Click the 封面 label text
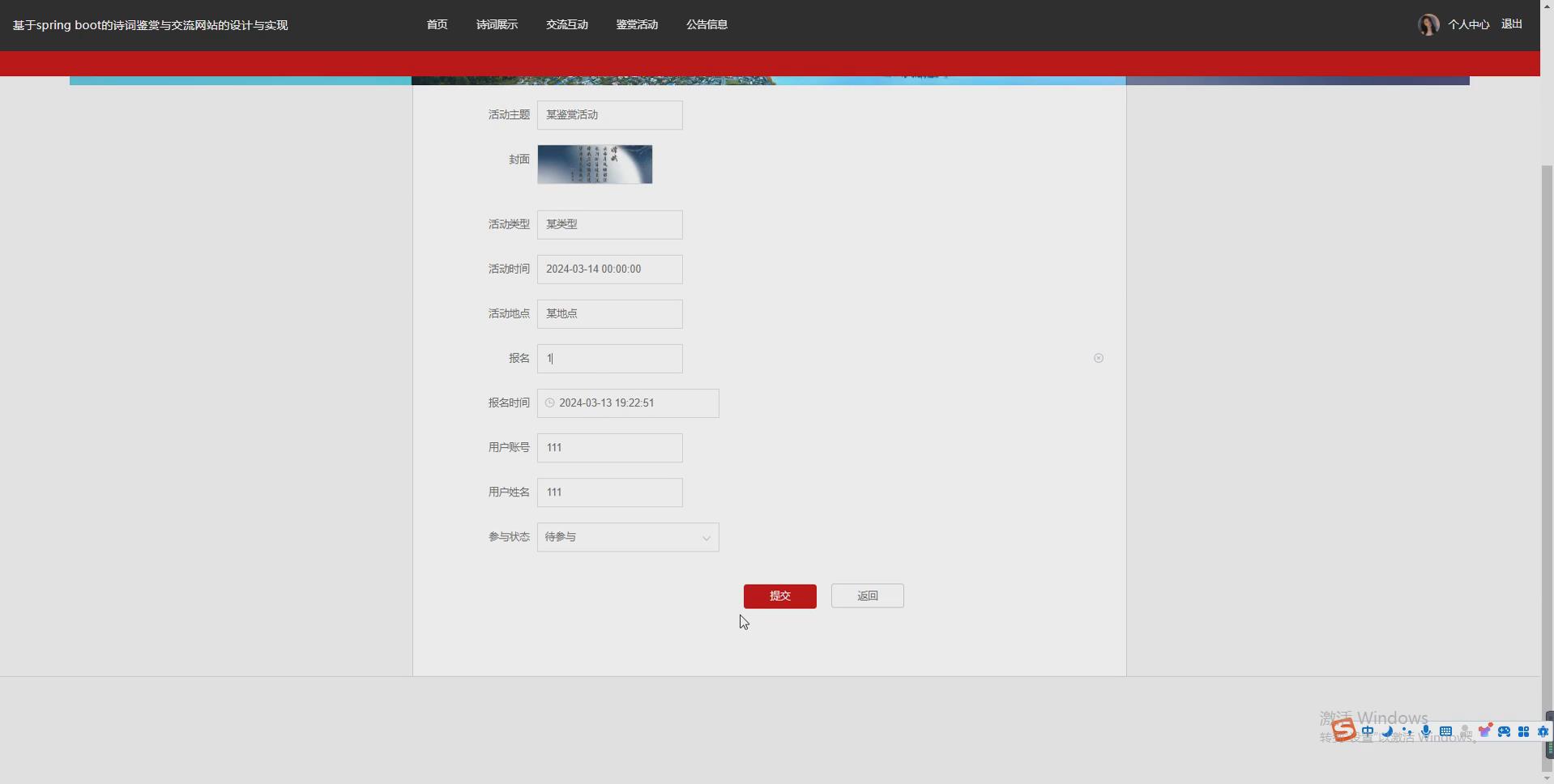The image size is (1554, 784). (x=519, y=160)
